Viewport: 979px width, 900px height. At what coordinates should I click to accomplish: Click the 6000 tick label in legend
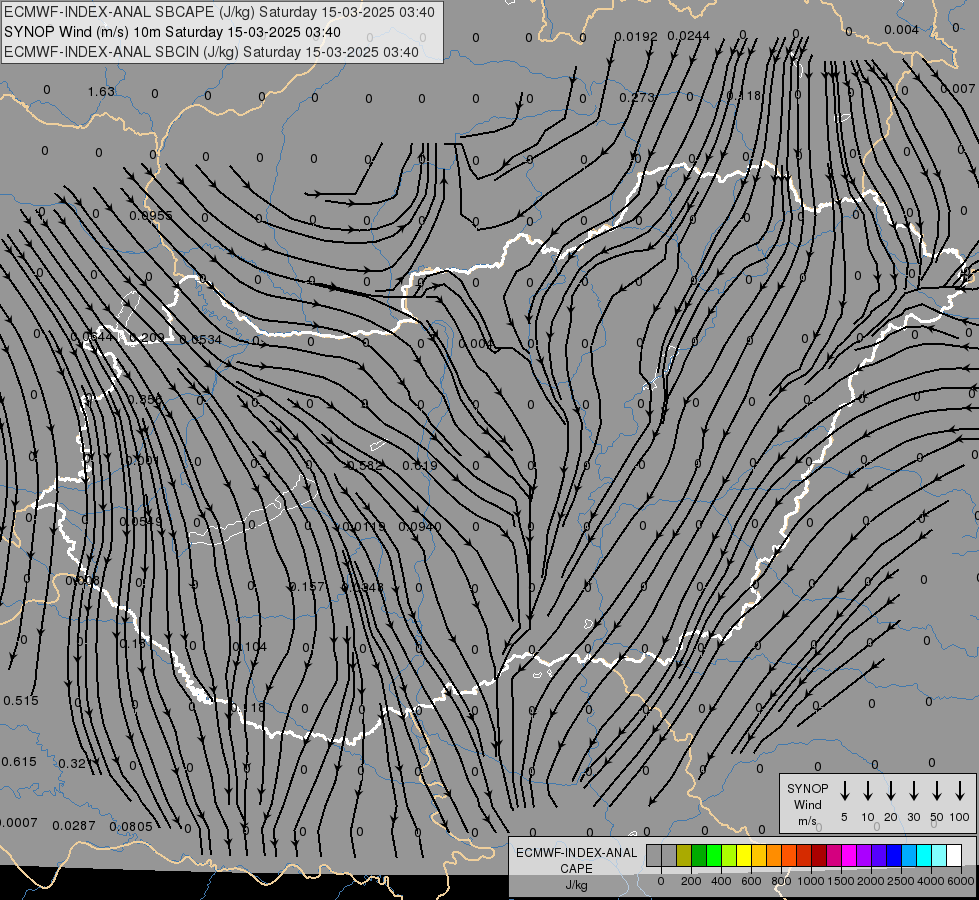[961, 881]
